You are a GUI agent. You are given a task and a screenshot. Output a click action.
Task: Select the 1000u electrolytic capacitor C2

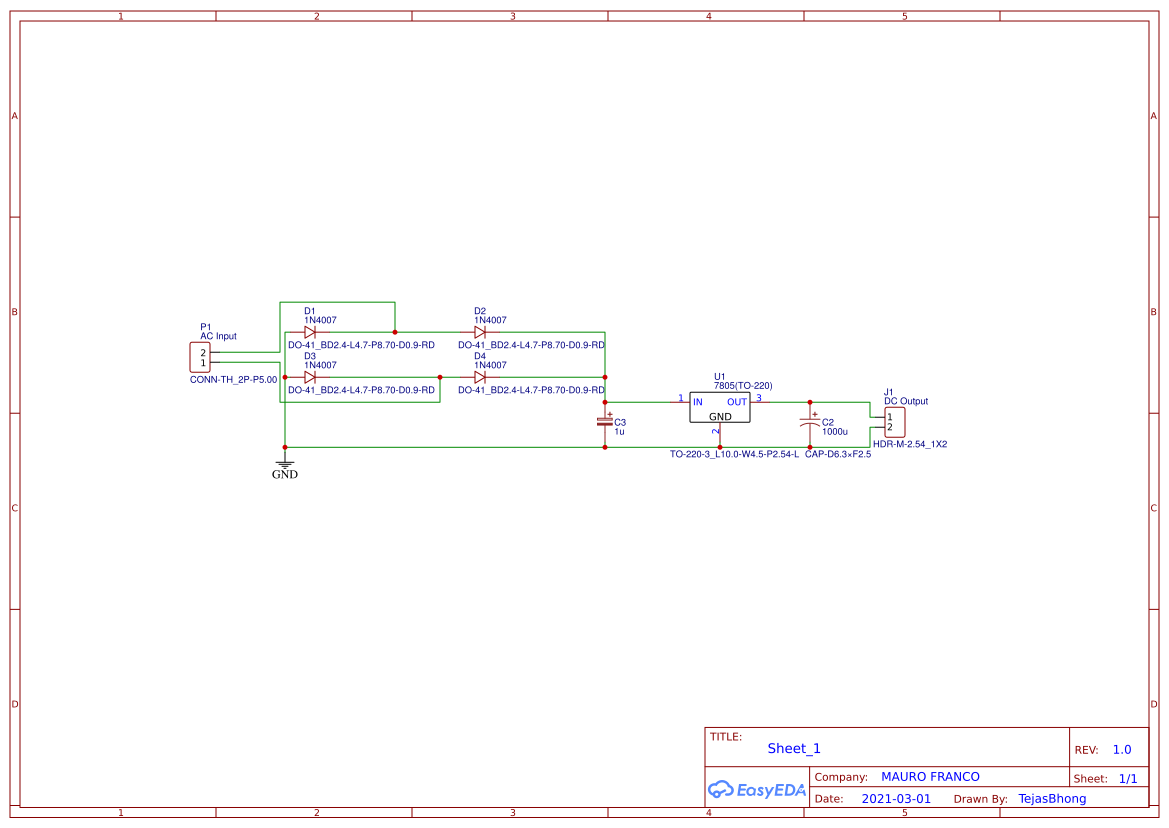808,423
